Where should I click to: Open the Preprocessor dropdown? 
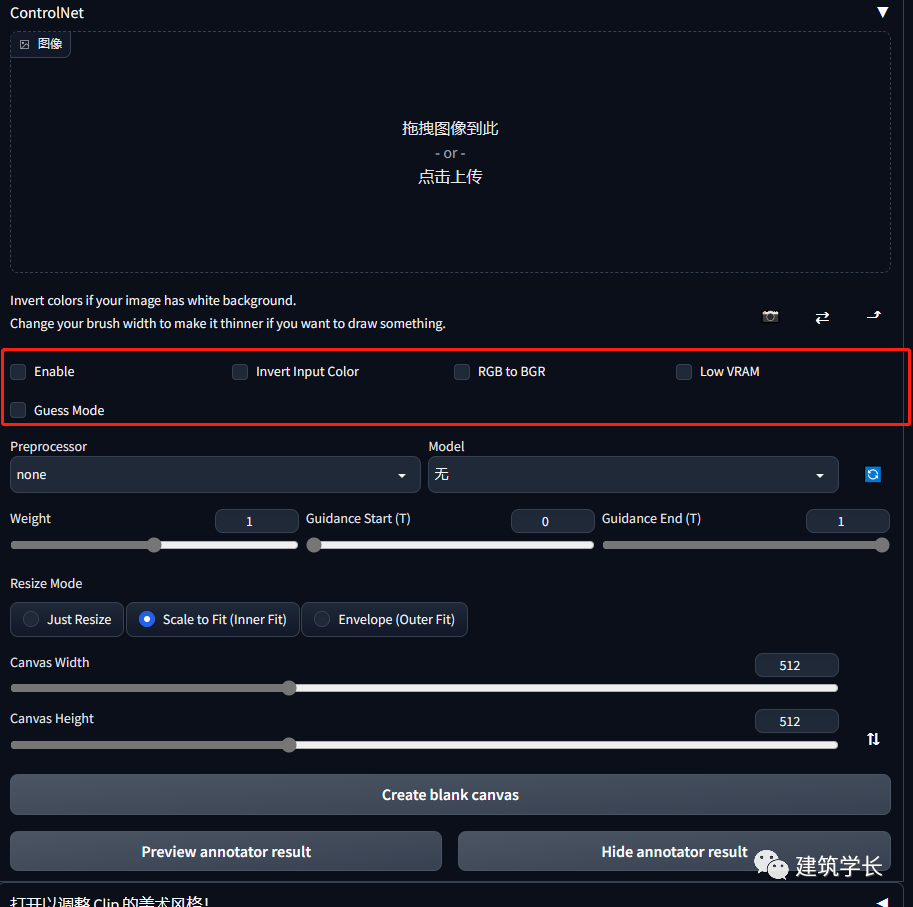coord(214,474)
